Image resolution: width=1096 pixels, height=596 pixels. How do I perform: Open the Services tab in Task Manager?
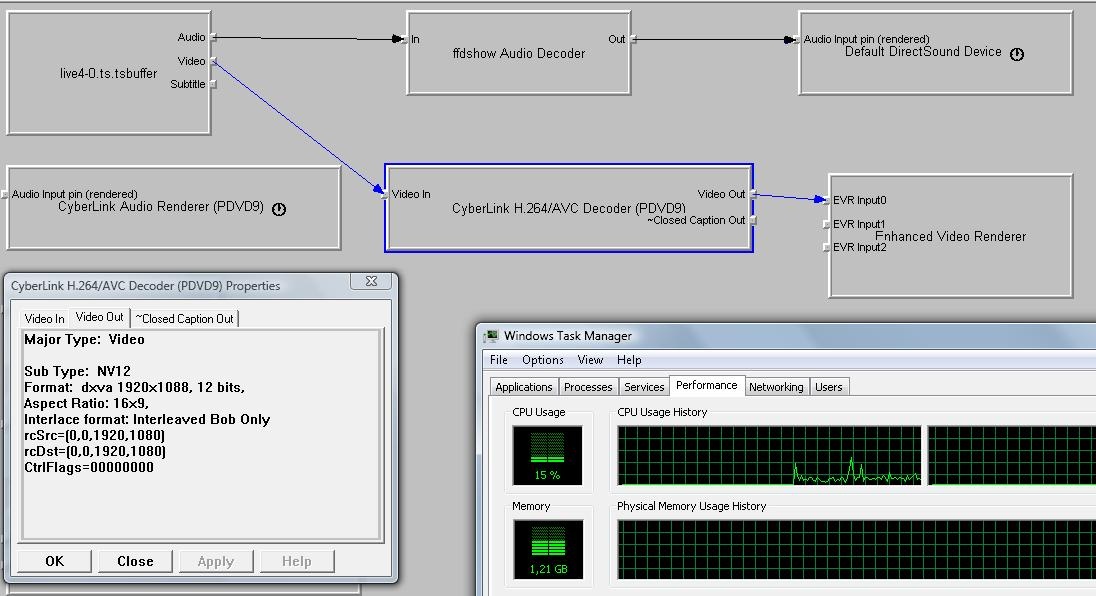[644, 387]
